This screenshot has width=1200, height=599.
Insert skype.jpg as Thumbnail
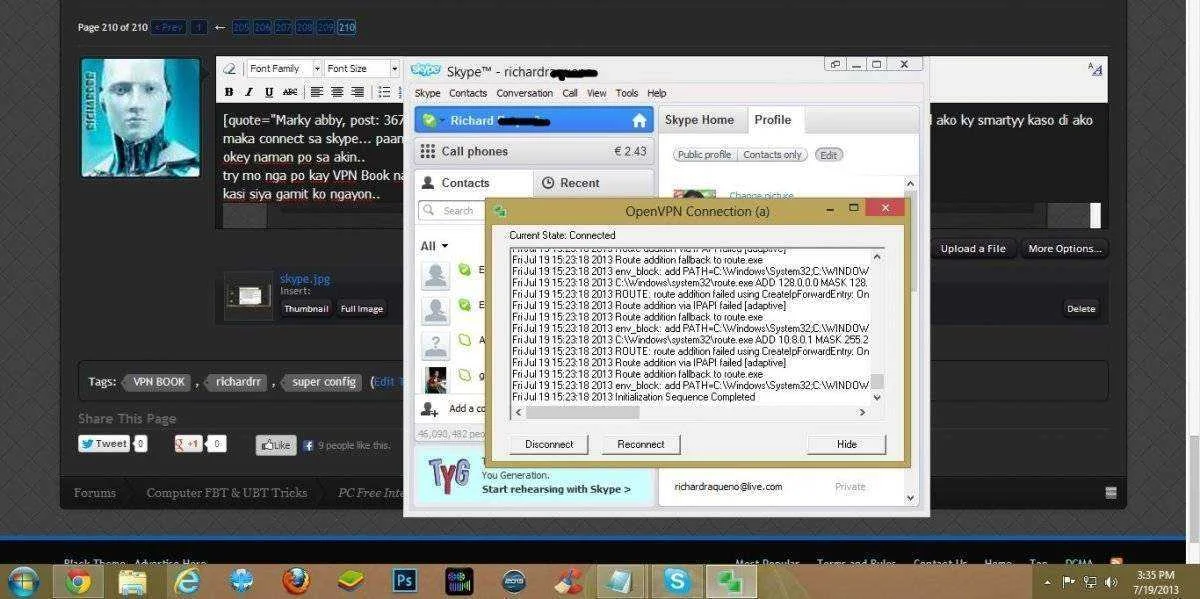306,309
